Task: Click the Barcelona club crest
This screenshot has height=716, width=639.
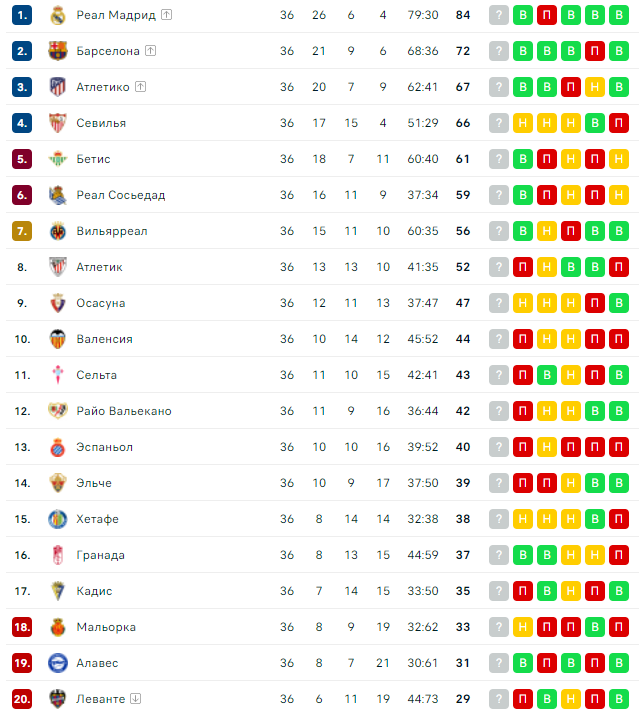Action: 58,51
